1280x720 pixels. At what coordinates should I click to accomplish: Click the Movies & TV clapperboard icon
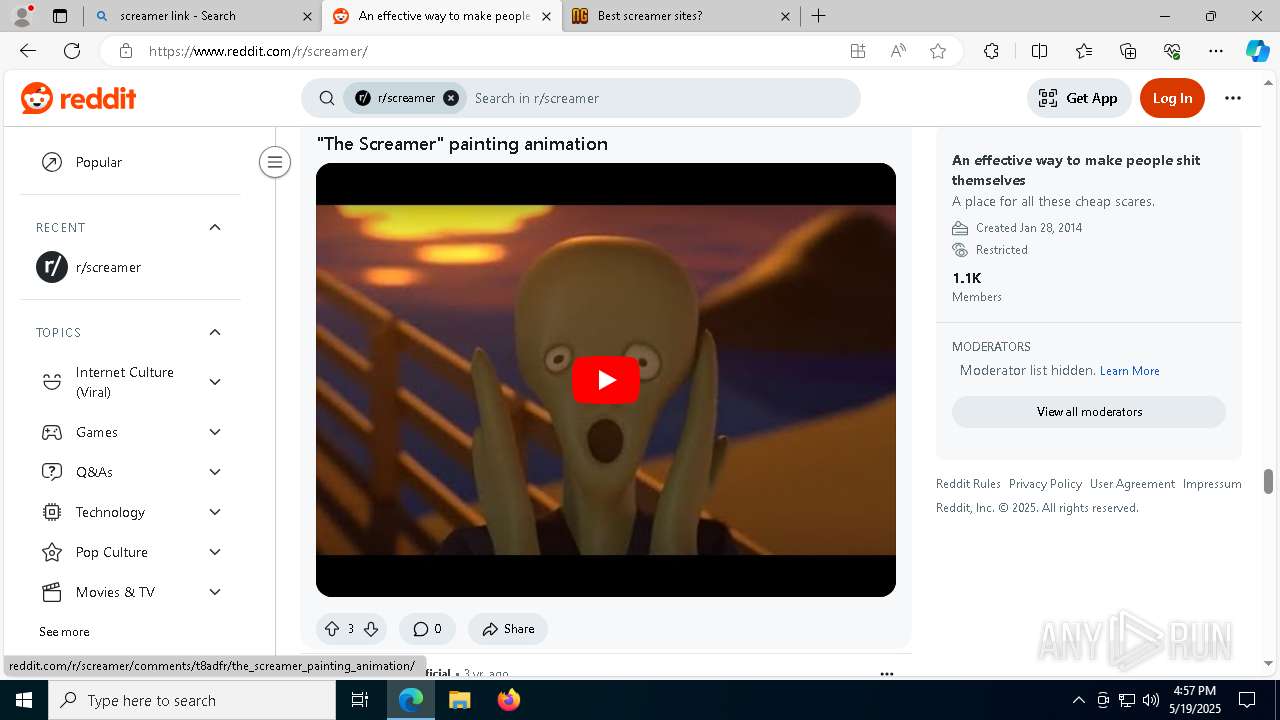[52, 592]
